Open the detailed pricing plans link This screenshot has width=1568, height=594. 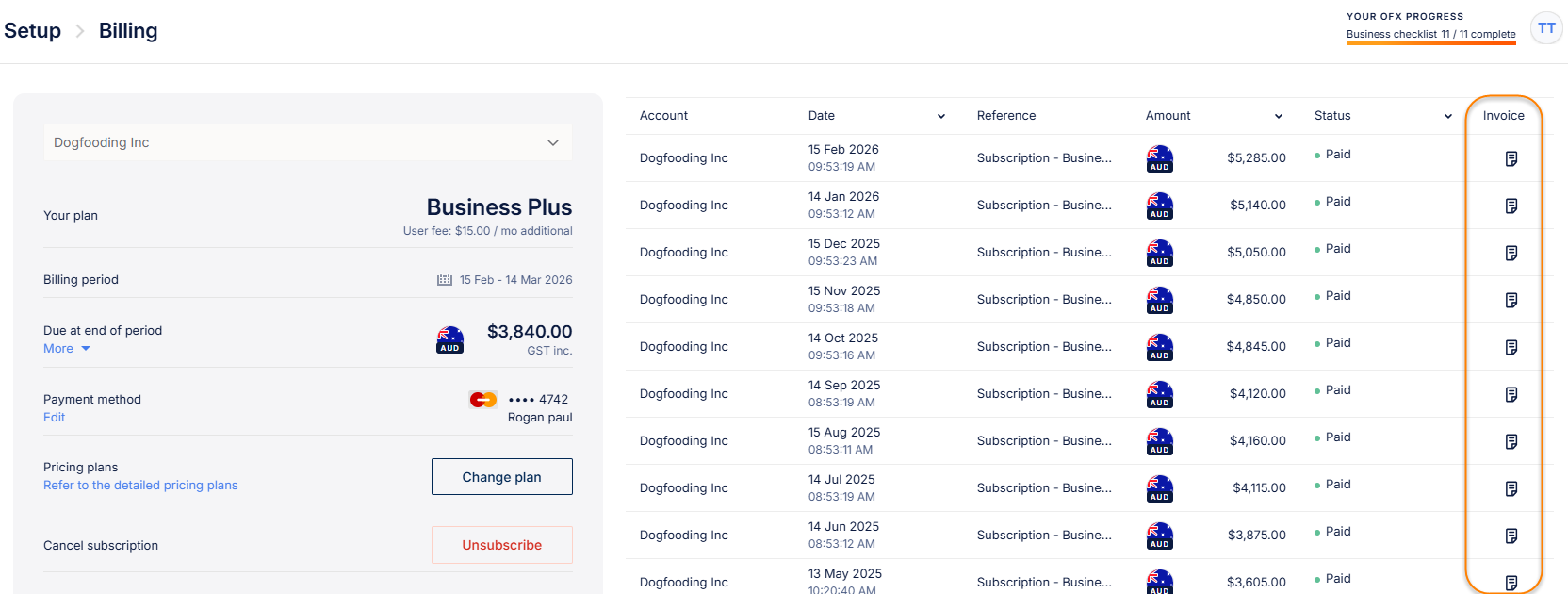point(140,486)
